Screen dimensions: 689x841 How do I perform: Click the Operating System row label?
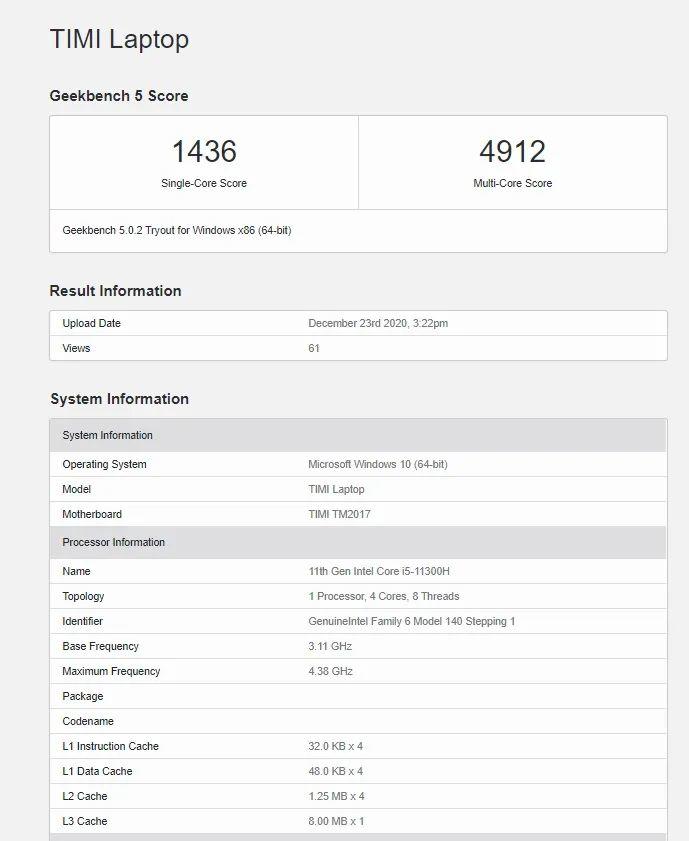pos(104,465)
